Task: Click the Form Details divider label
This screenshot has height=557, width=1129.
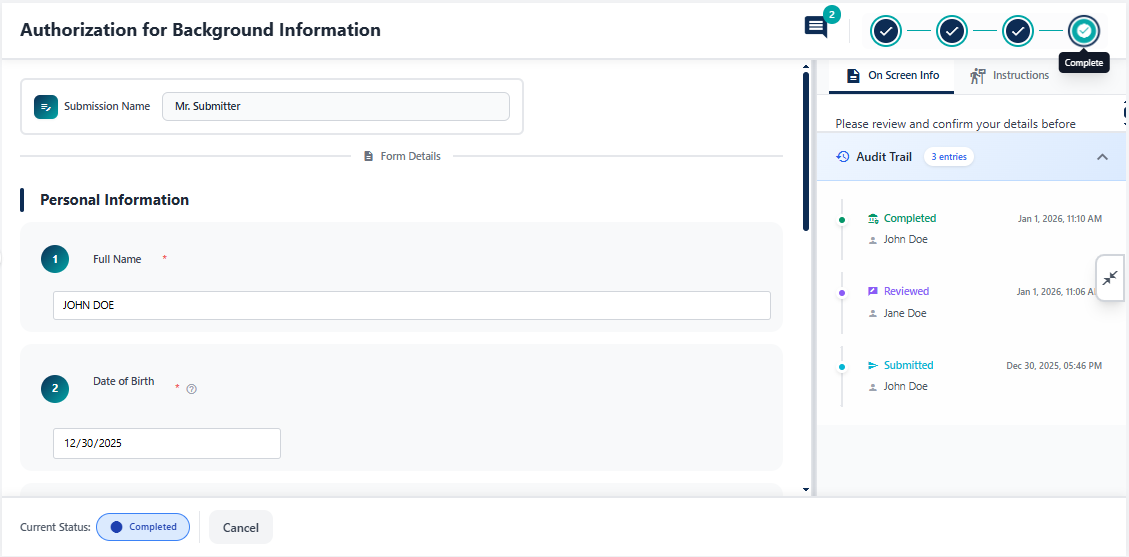Action: (x=410, y=156)
